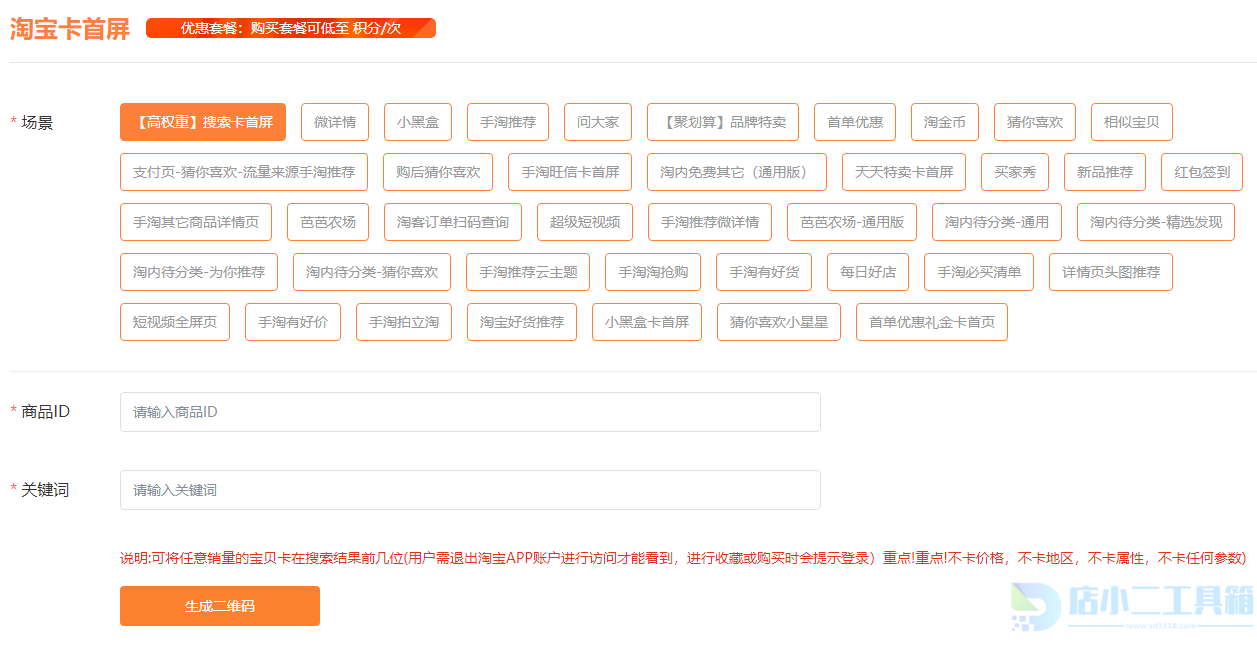Screen dimensions: 1257x646
Task: Choose the 相似宝贝 scene
Action: (1132, 122)
